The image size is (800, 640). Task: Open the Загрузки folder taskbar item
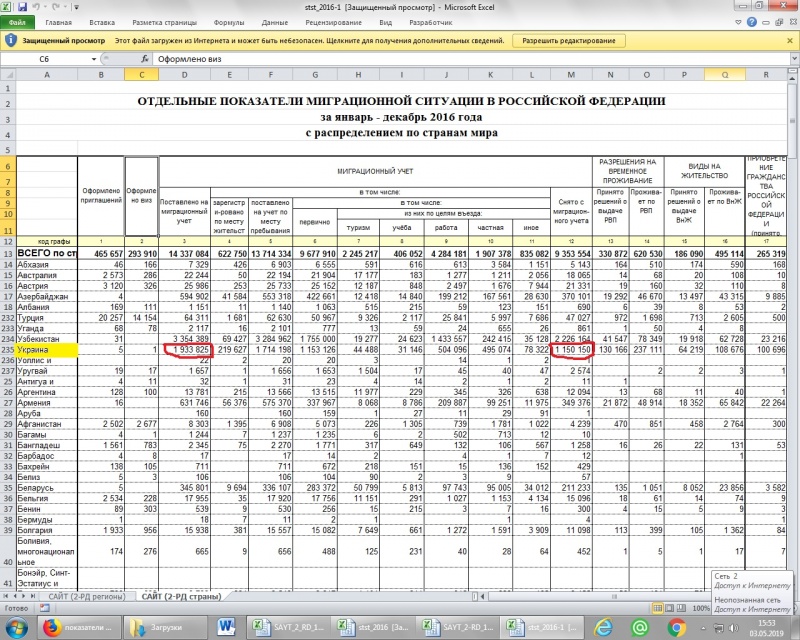pos(166,628)
